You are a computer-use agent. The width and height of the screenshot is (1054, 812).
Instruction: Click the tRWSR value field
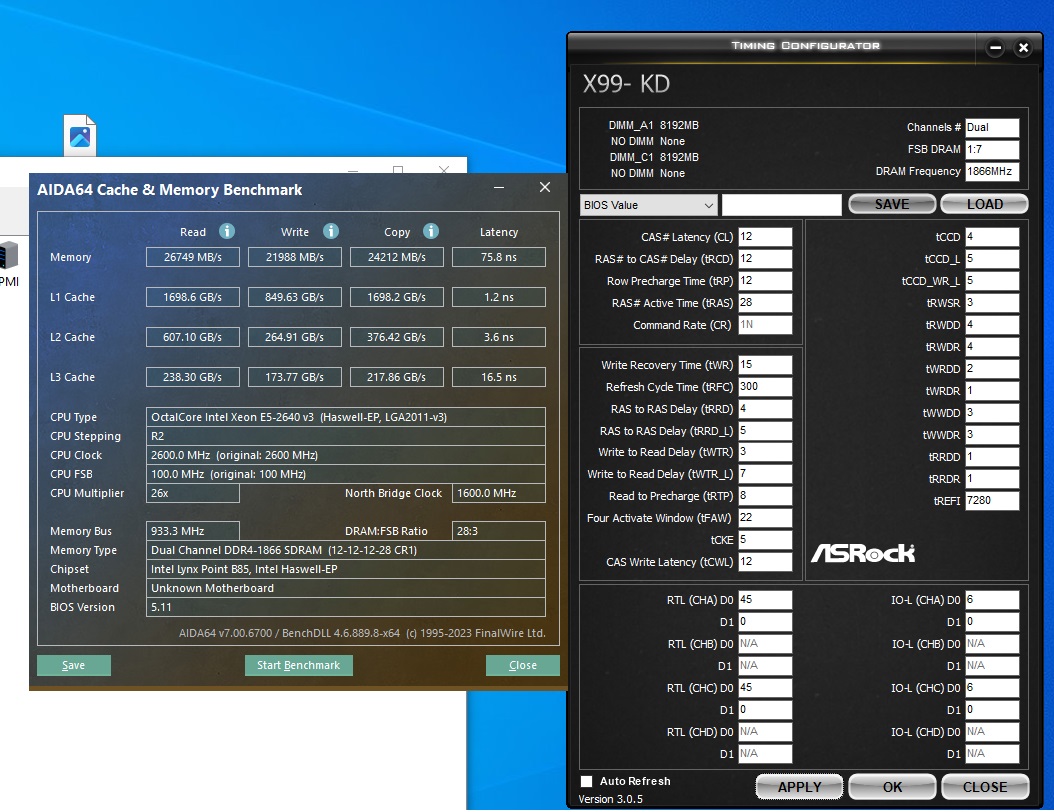[992, 302]
